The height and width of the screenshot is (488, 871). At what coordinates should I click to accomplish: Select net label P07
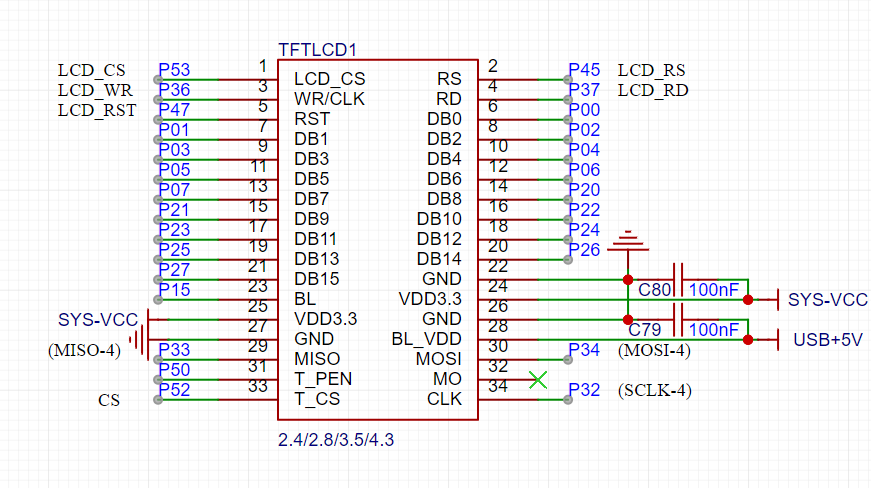tap(174, 190)
